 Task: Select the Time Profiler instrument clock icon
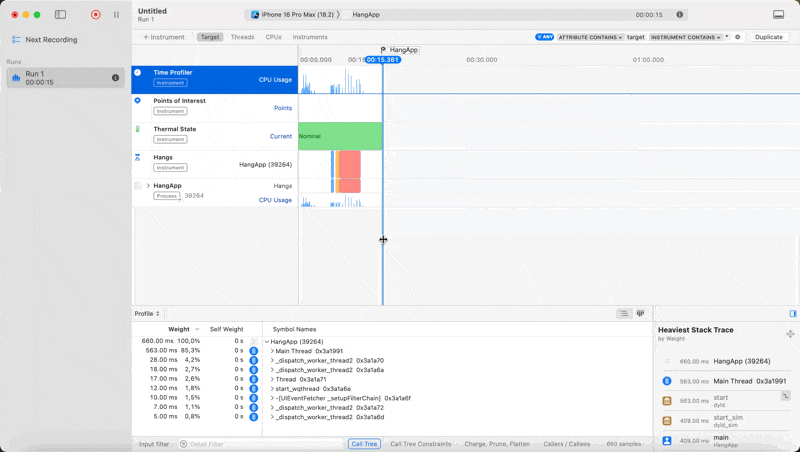pyautogui.click(x=138, y=73)
